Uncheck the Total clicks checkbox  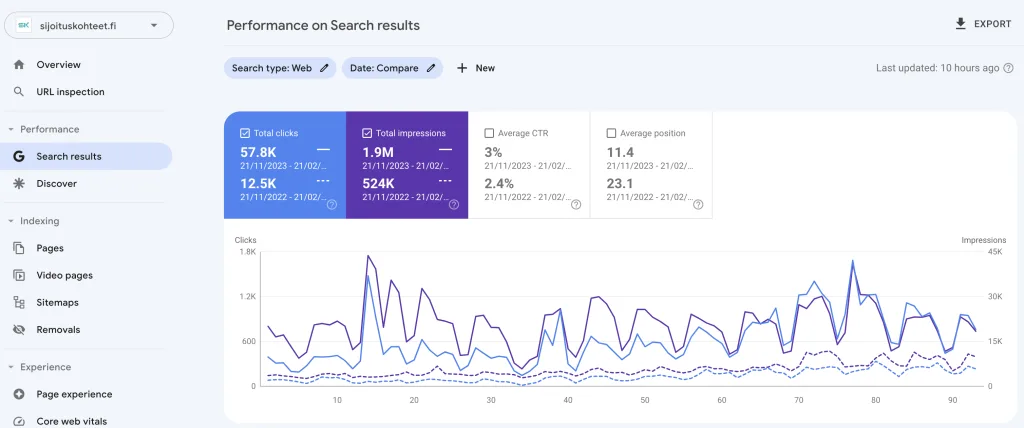(245, 133)
